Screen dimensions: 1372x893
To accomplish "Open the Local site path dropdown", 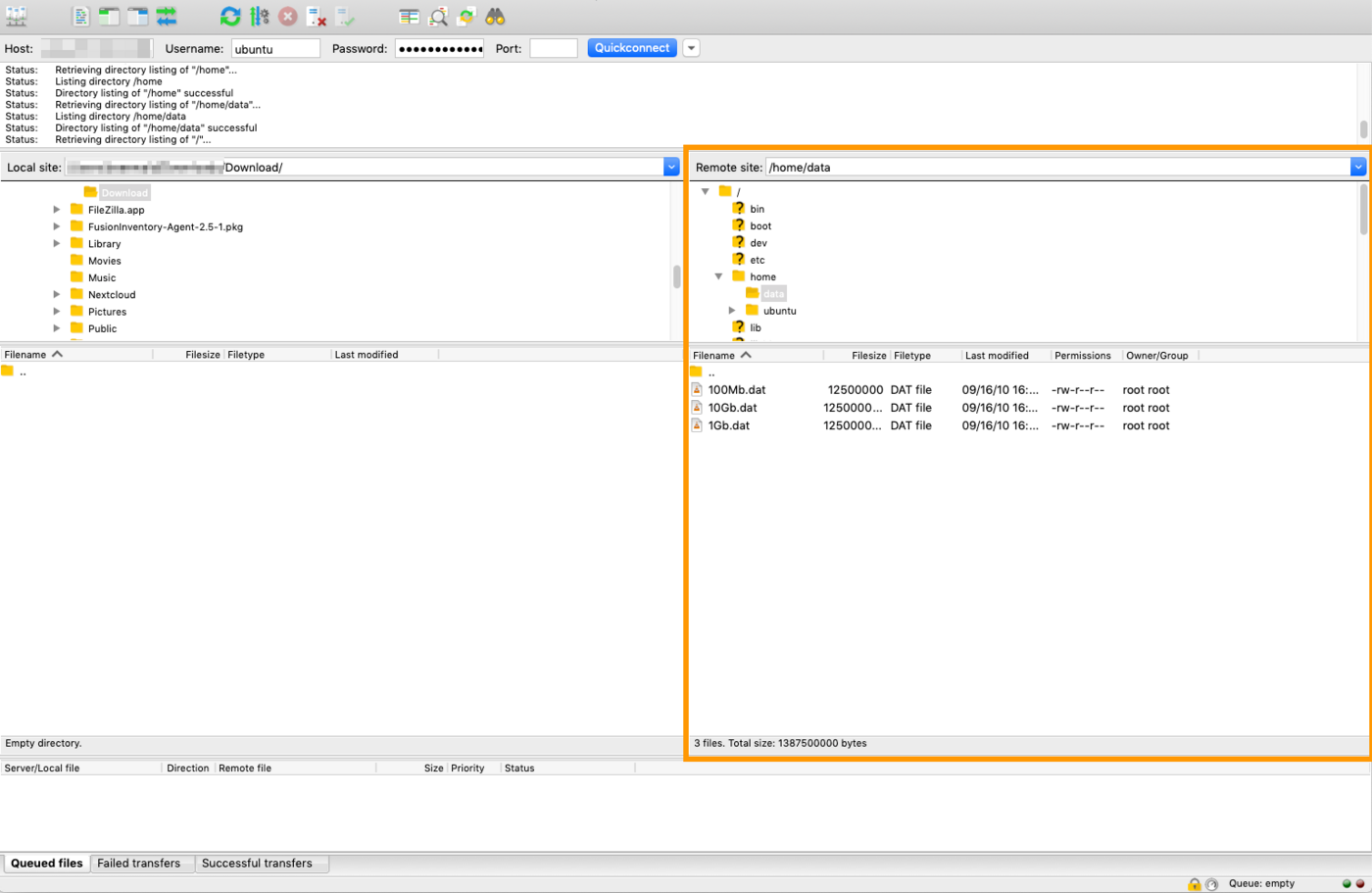I will pos(671,167).
